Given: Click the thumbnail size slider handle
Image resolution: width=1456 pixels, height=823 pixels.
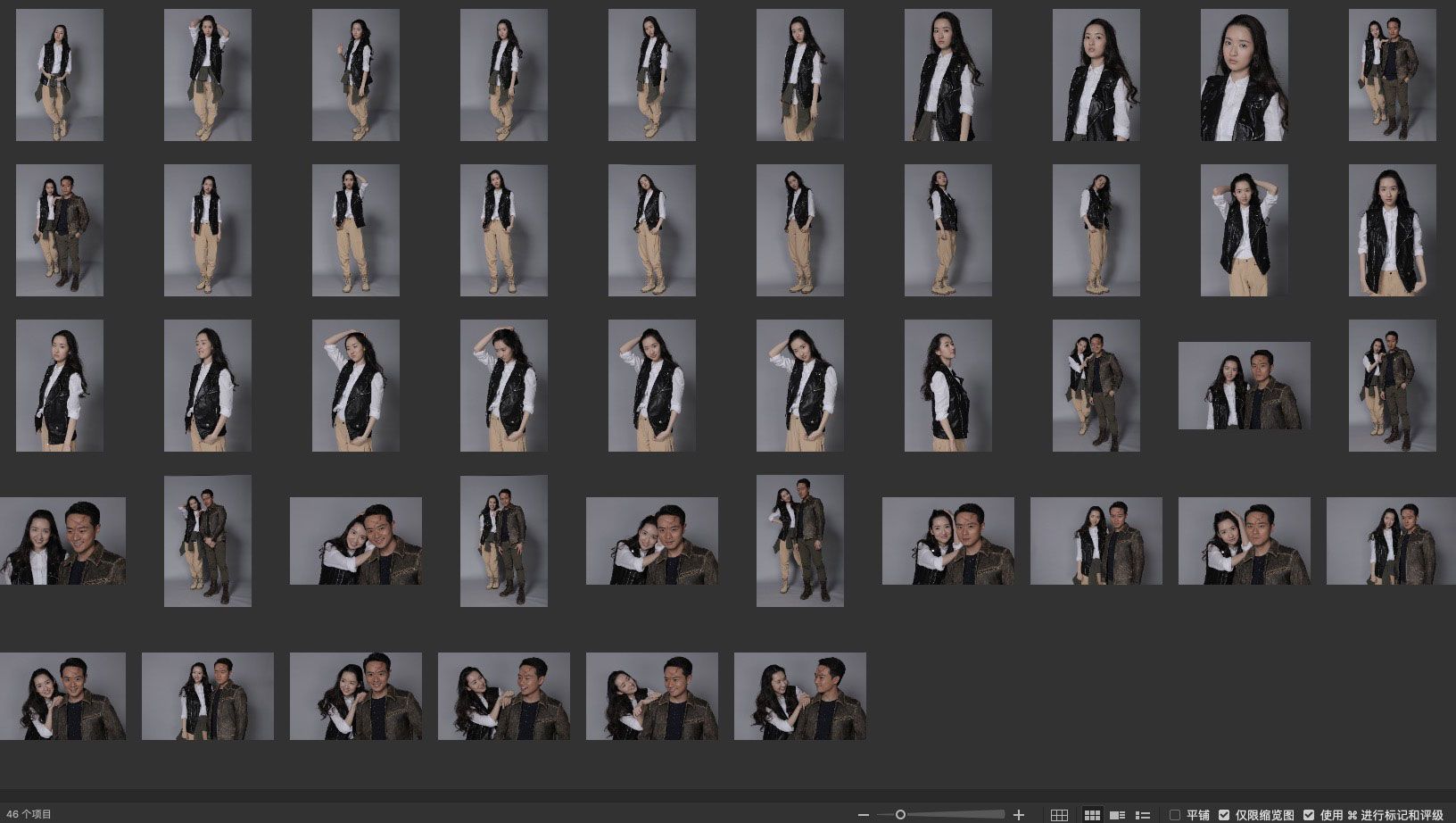Looking at the screenshot, I should (x=900, y=815).
